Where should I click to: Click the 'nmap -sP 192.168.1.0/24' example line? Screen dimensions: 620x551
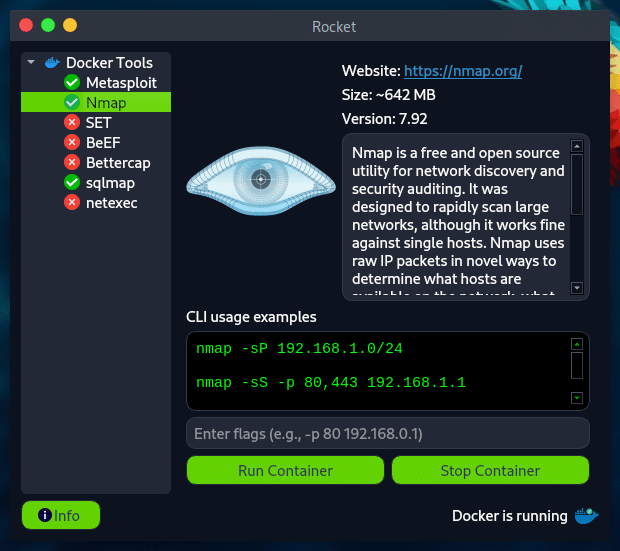(x=299, y=348)
